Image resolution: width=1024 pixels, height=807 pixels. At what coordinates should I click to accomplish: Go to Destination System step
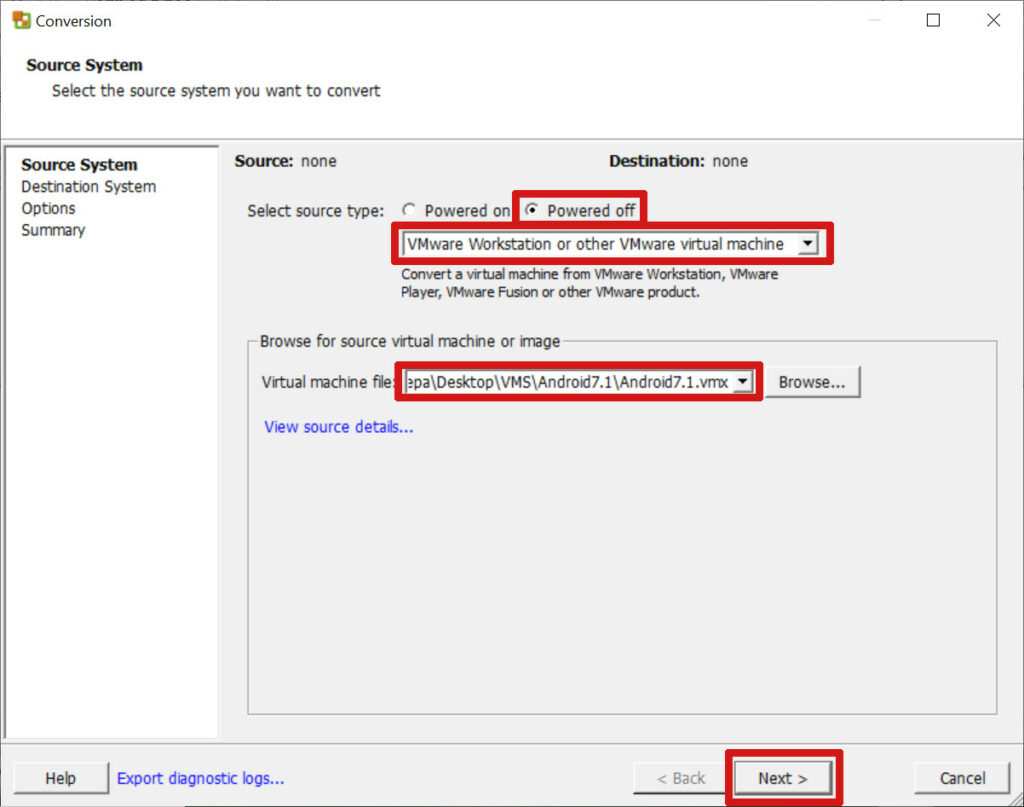(x=89, y=187)
